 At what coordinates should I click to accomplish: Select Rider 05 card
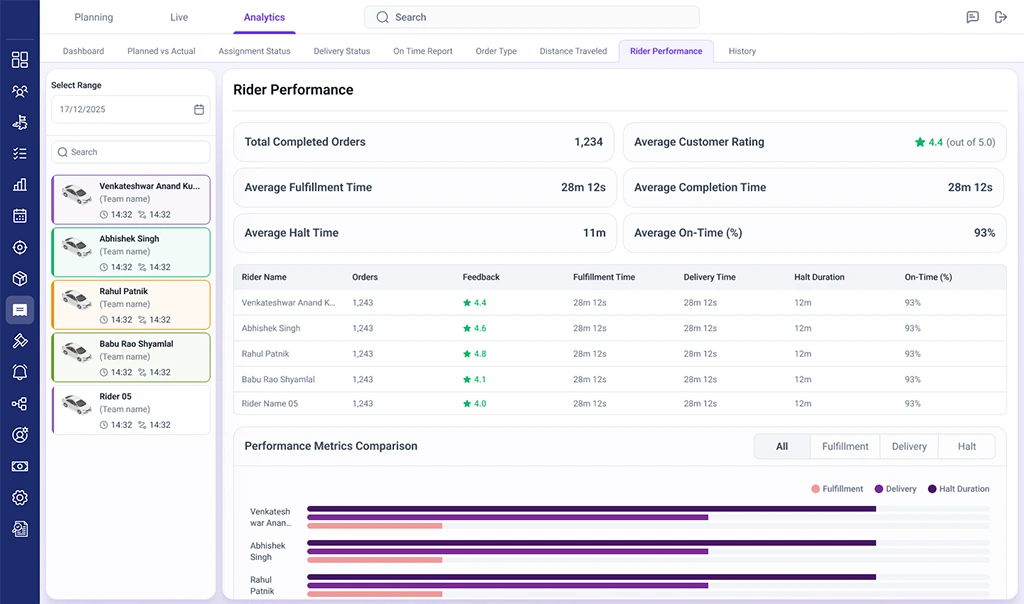pos(131,410)
